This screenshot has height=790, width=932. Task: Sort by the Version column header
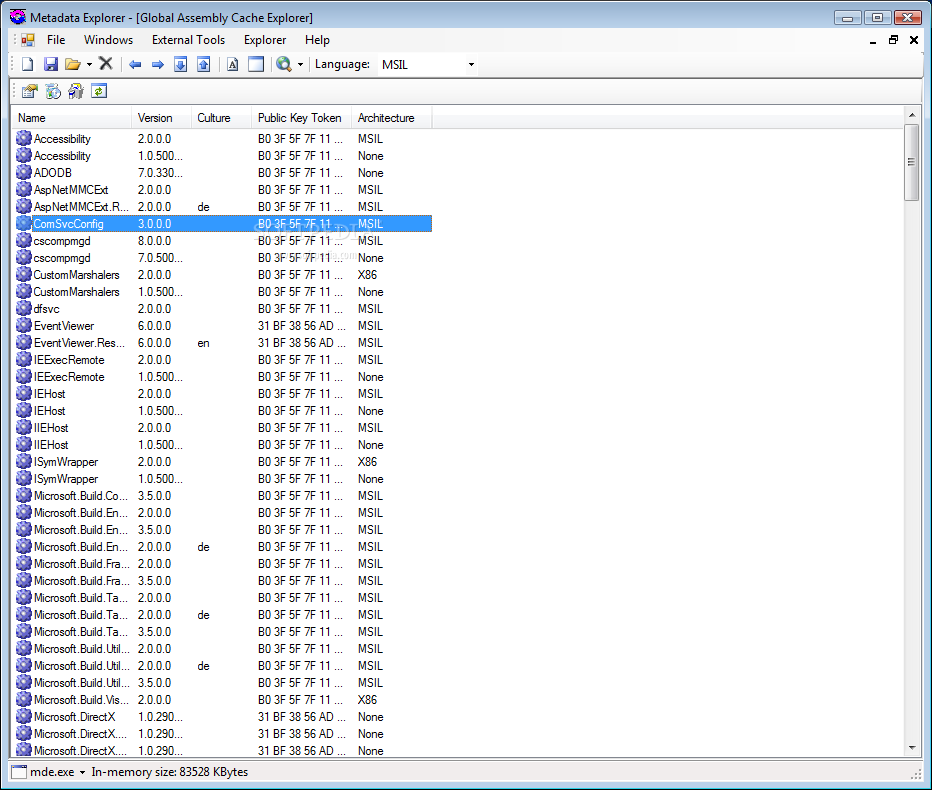161,118
